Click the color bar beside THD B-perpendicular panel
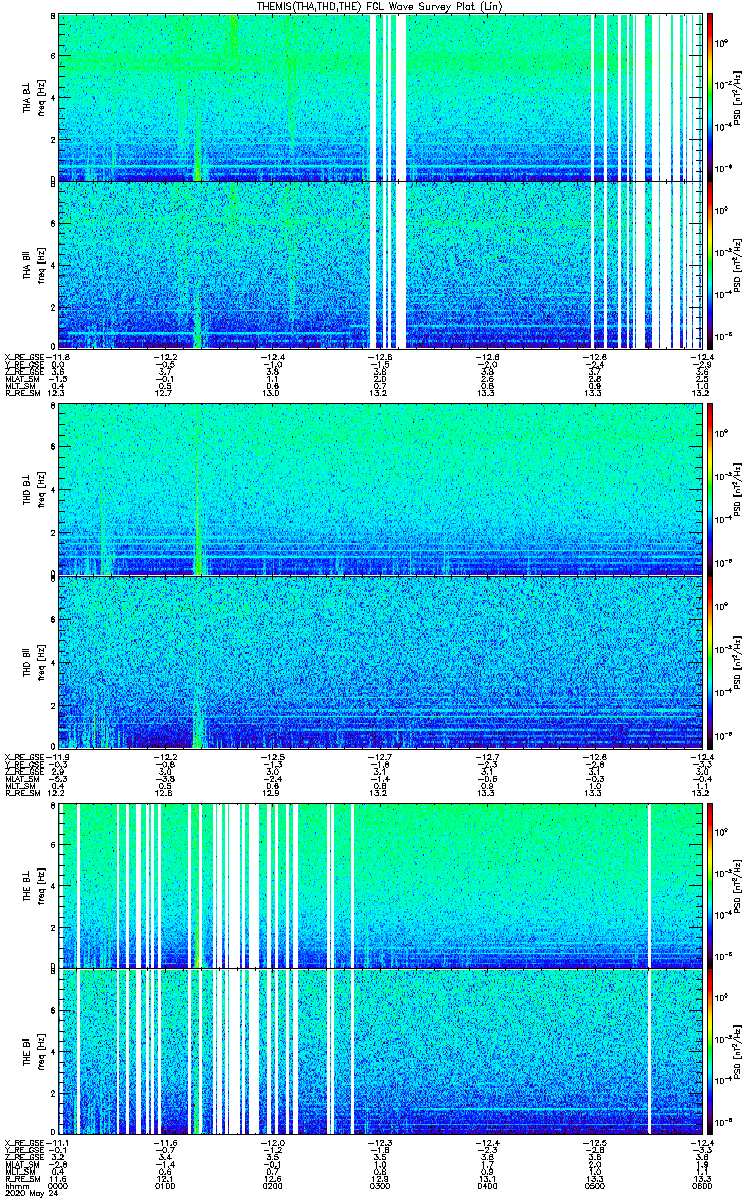Image resolution: width=750 pixels, height=1200 pixels. pos(711,489)
